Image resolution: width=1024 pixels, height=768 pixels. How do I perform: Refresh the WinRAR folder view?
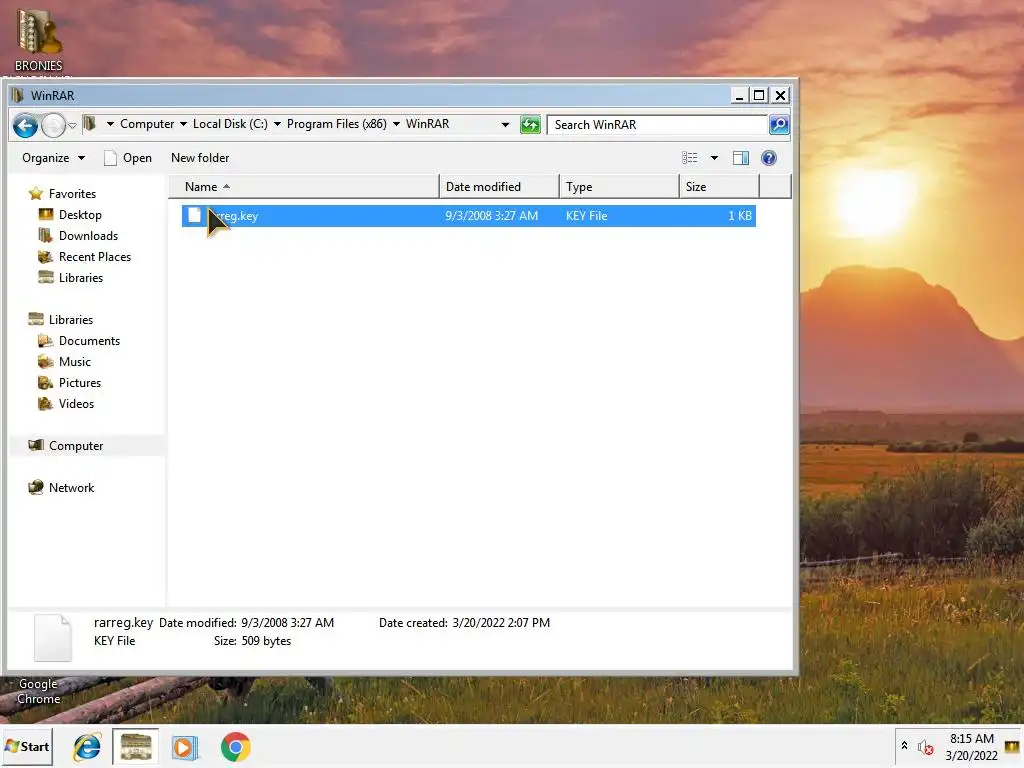(530, 125)
